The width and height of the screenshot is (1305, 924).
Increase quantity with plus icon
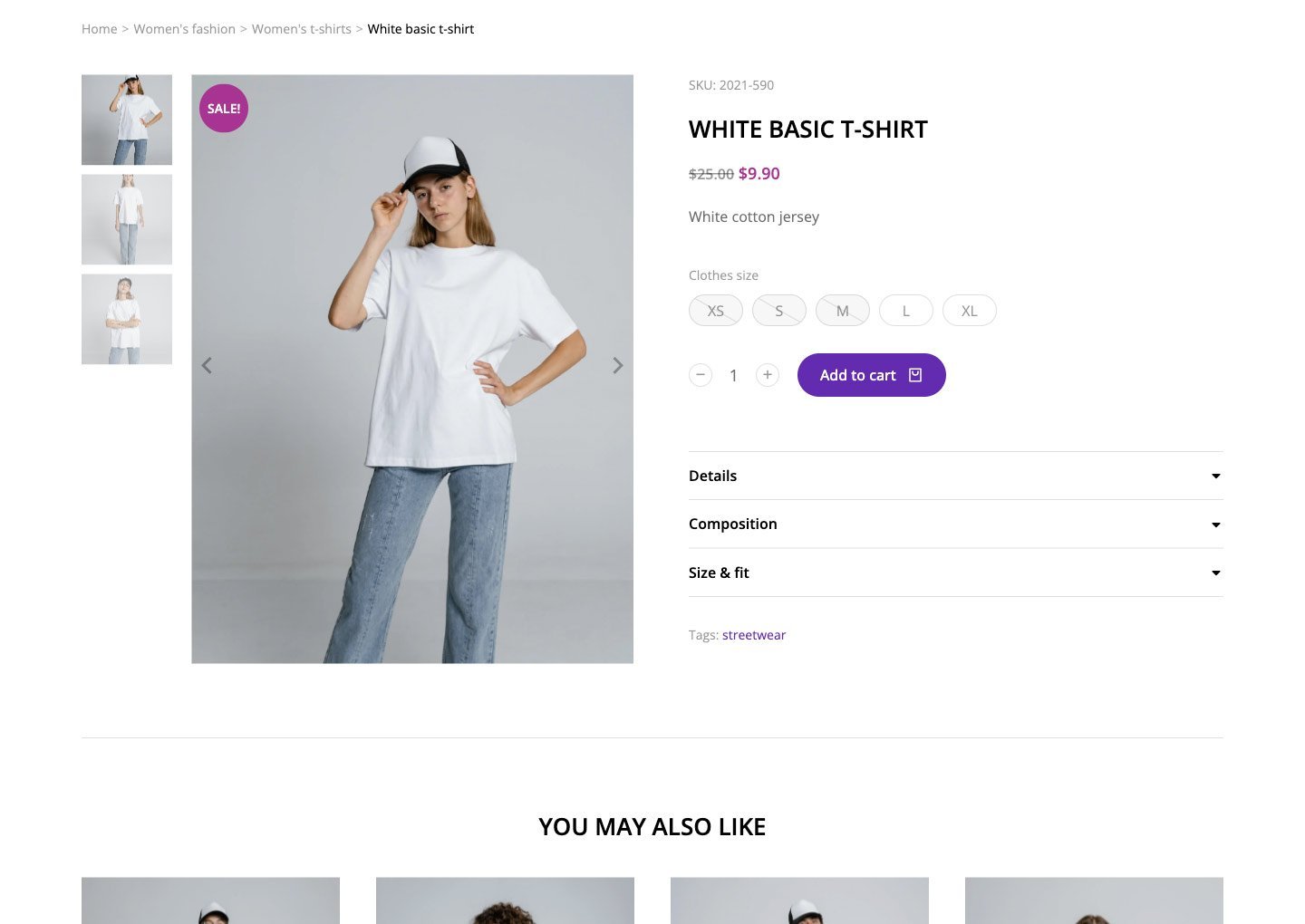[x=768, y=375]
